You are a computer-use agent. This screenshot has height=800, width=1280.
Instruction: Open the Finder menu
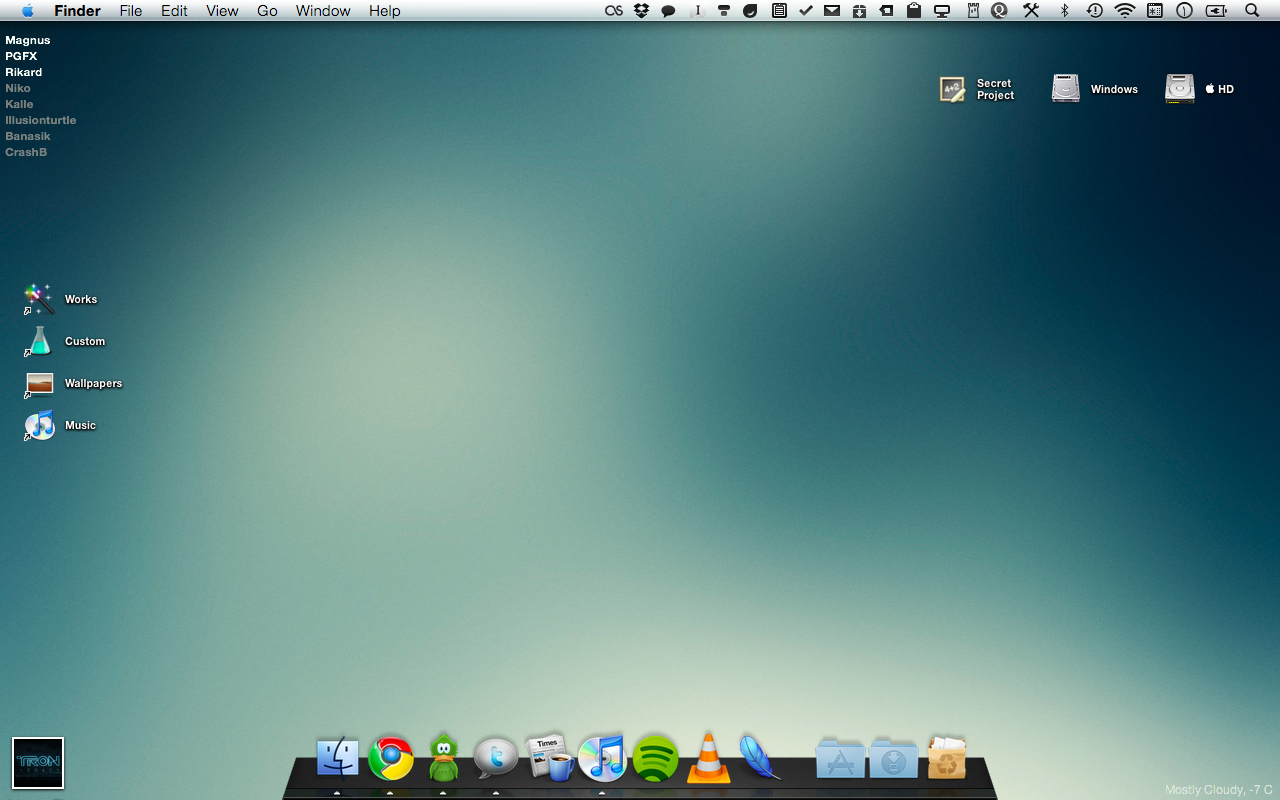tap(77, 10)
